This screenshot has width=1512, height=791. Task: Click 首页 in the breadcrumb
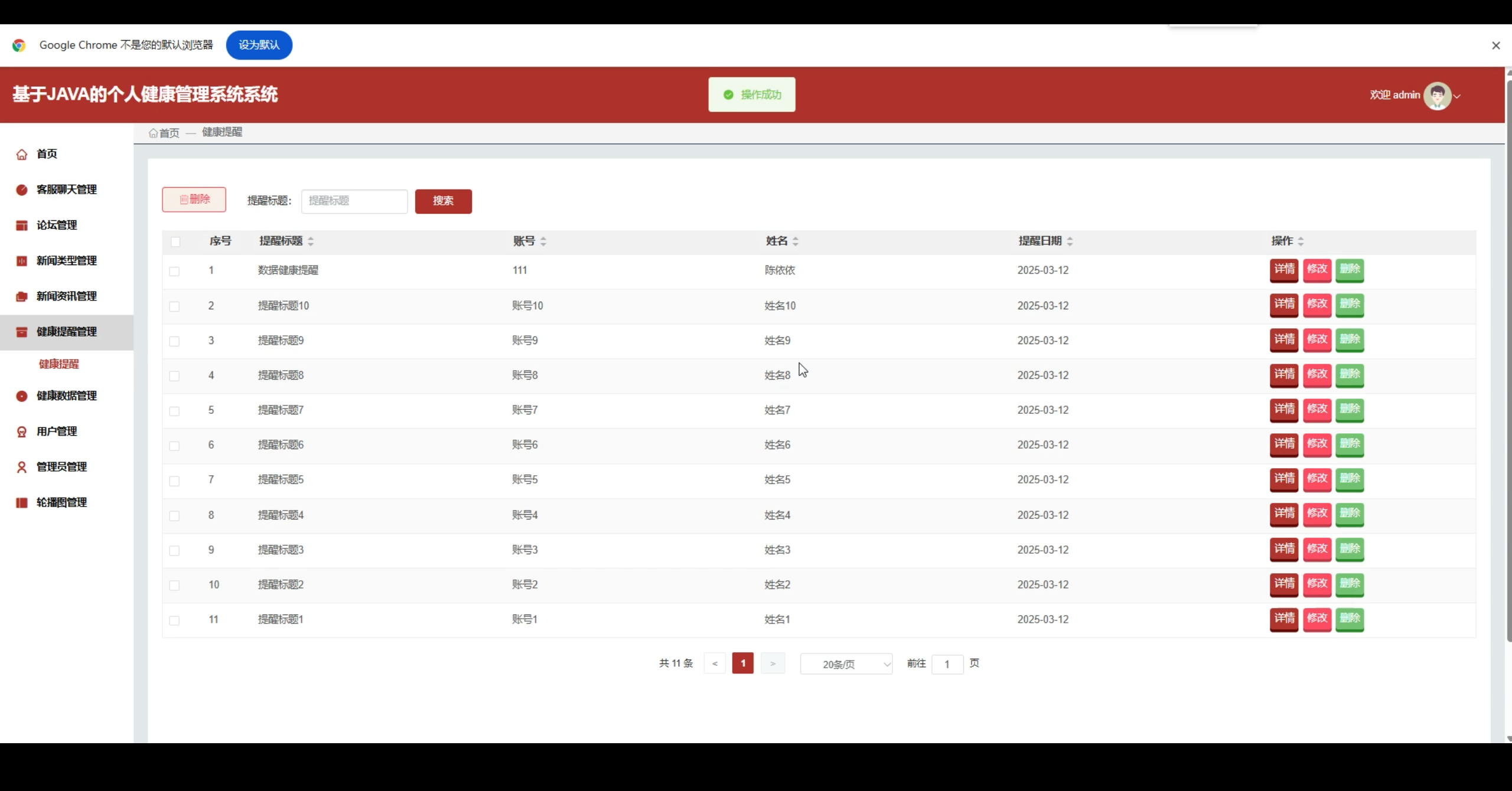pyautogui.click(x=168, y=132)
